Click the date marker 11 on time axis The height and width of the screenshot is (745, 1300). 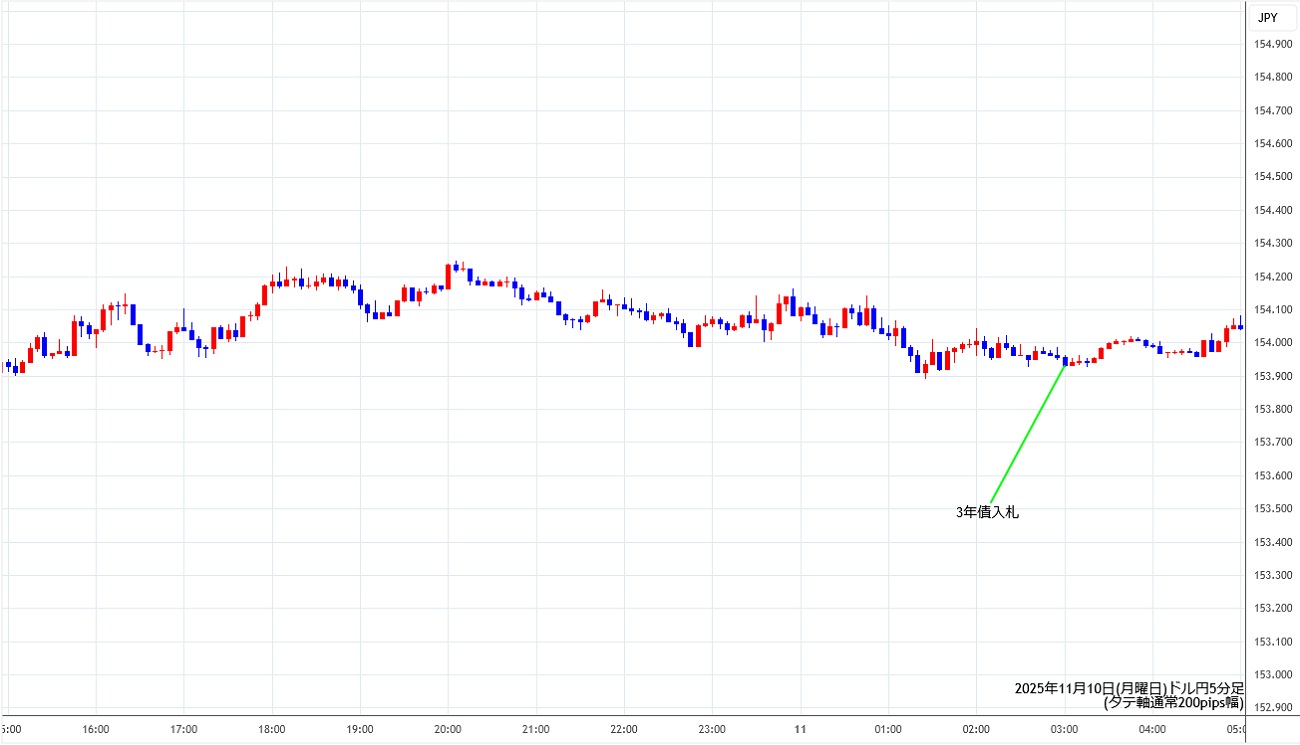(x=800, y=729)
